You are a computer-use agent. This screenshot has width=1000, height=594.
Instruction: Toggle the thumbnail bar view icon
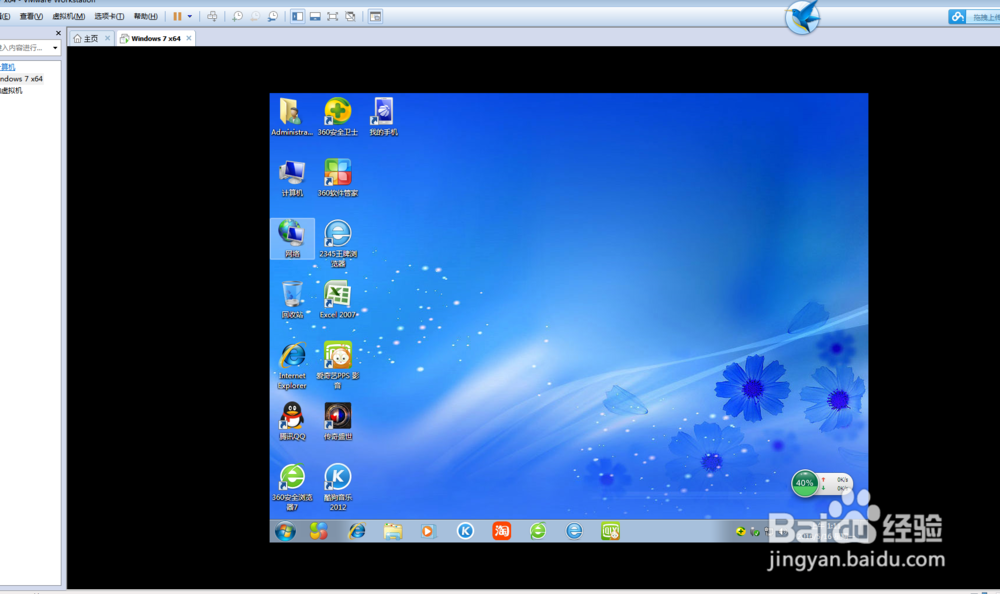[x=315, y=17]
